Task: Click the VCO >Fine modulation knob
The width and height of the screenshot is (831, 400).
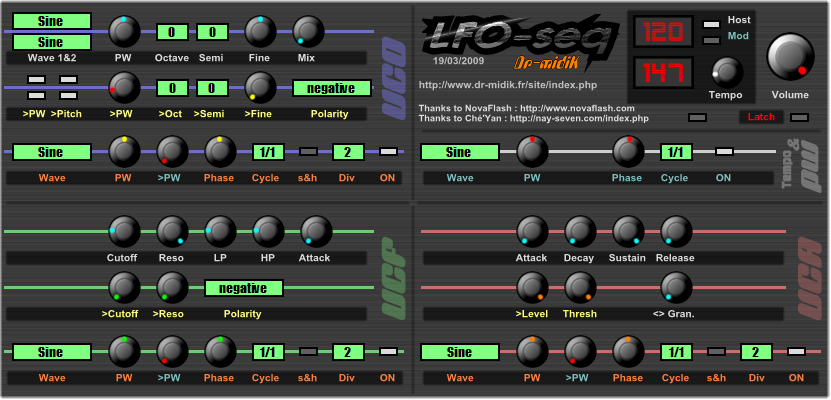Action: [260, 87]
